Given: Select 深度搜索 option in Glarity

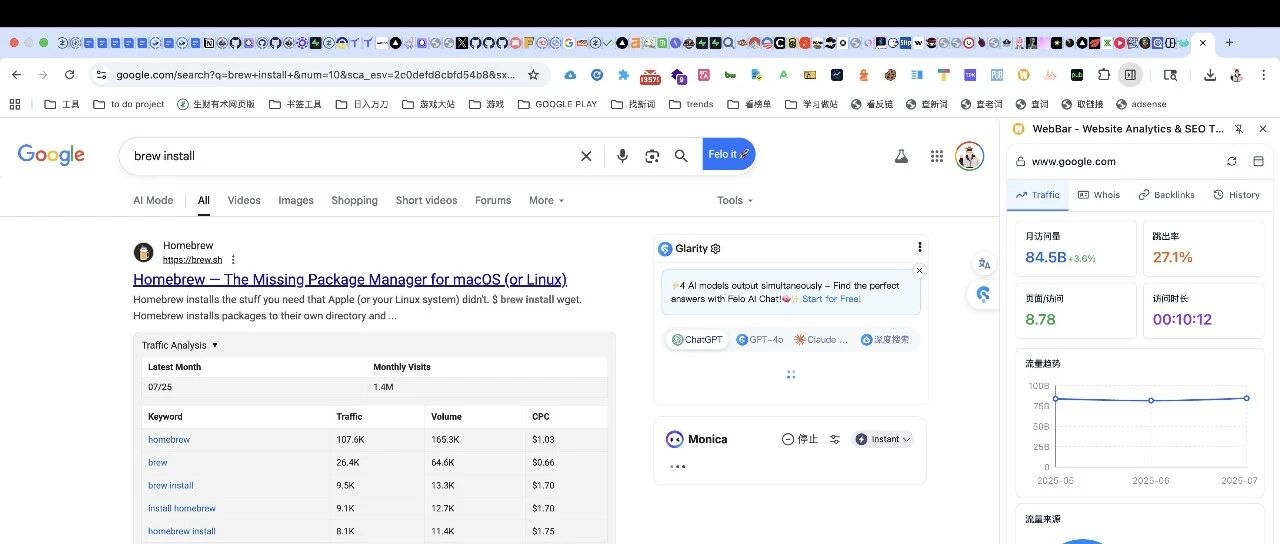Looking at the screenshot, I should pyautogui.click(x=886, y=340).
